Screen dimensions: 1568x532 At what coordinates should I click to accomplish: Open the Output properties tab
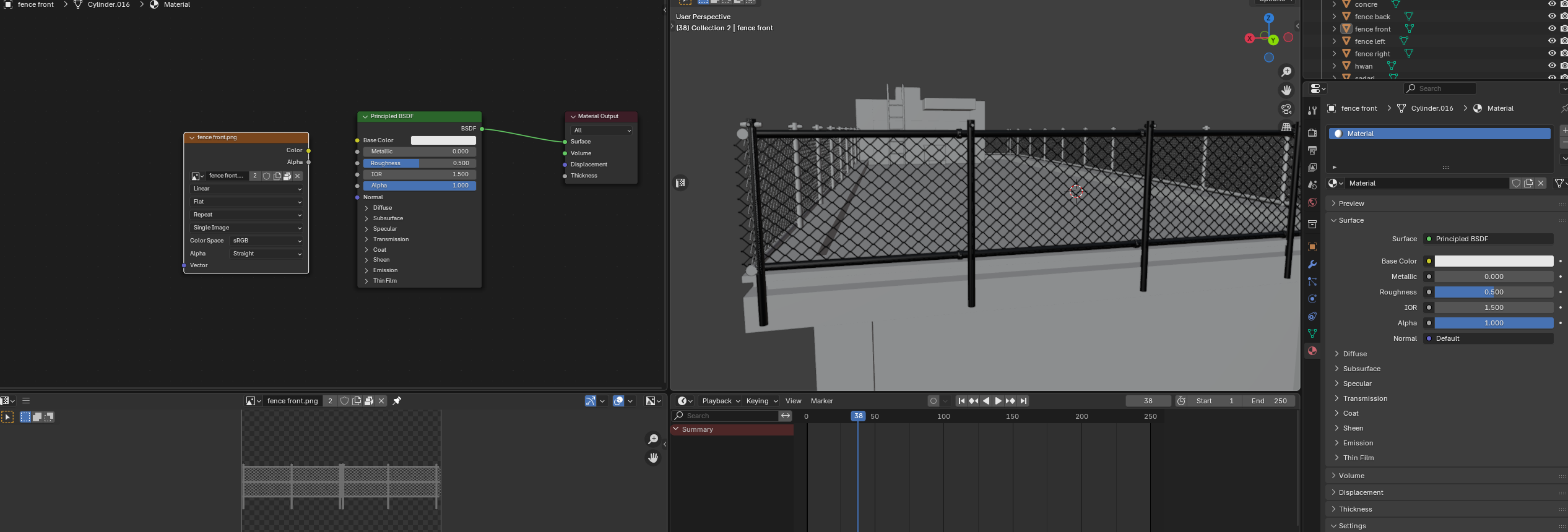coord(1312,150)
